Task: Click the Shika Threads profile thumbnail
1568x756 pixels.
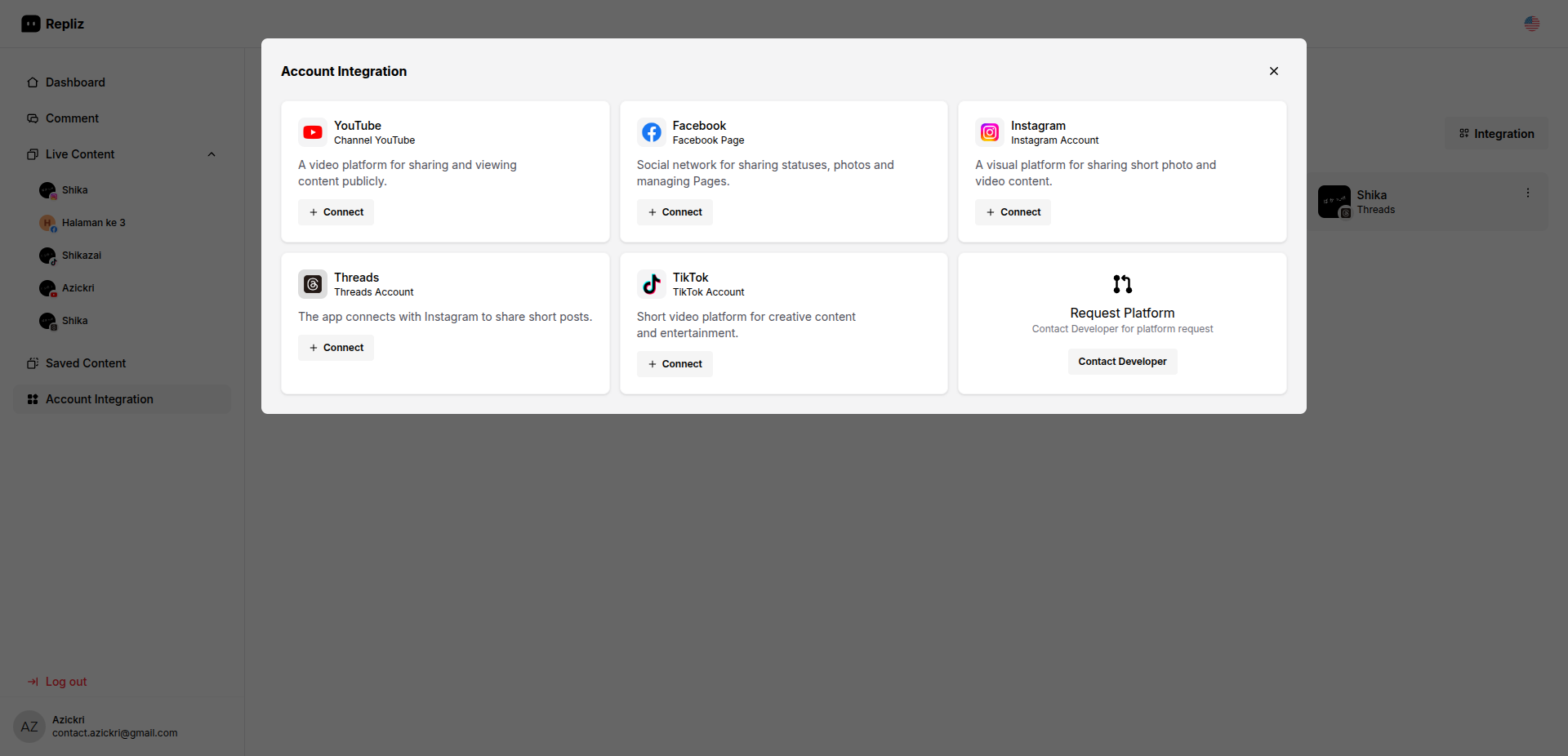Action: (1334, 202)
